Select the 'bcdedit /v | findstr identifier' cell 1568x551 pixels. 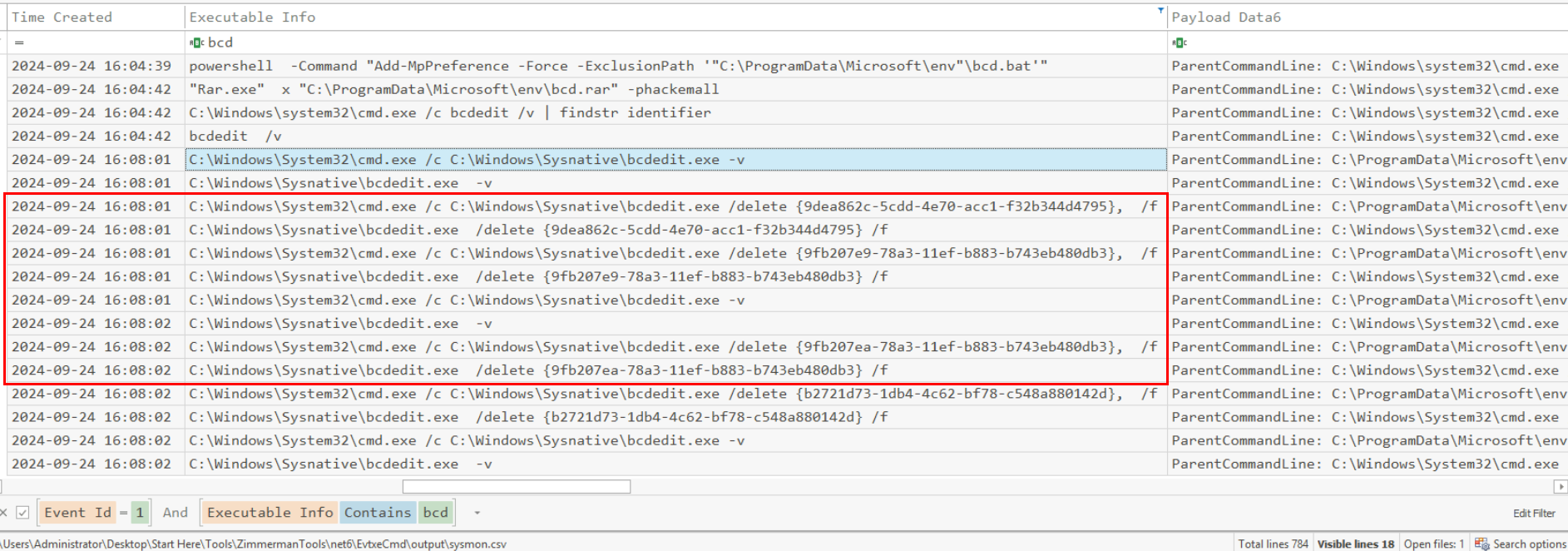coord(675,112)
